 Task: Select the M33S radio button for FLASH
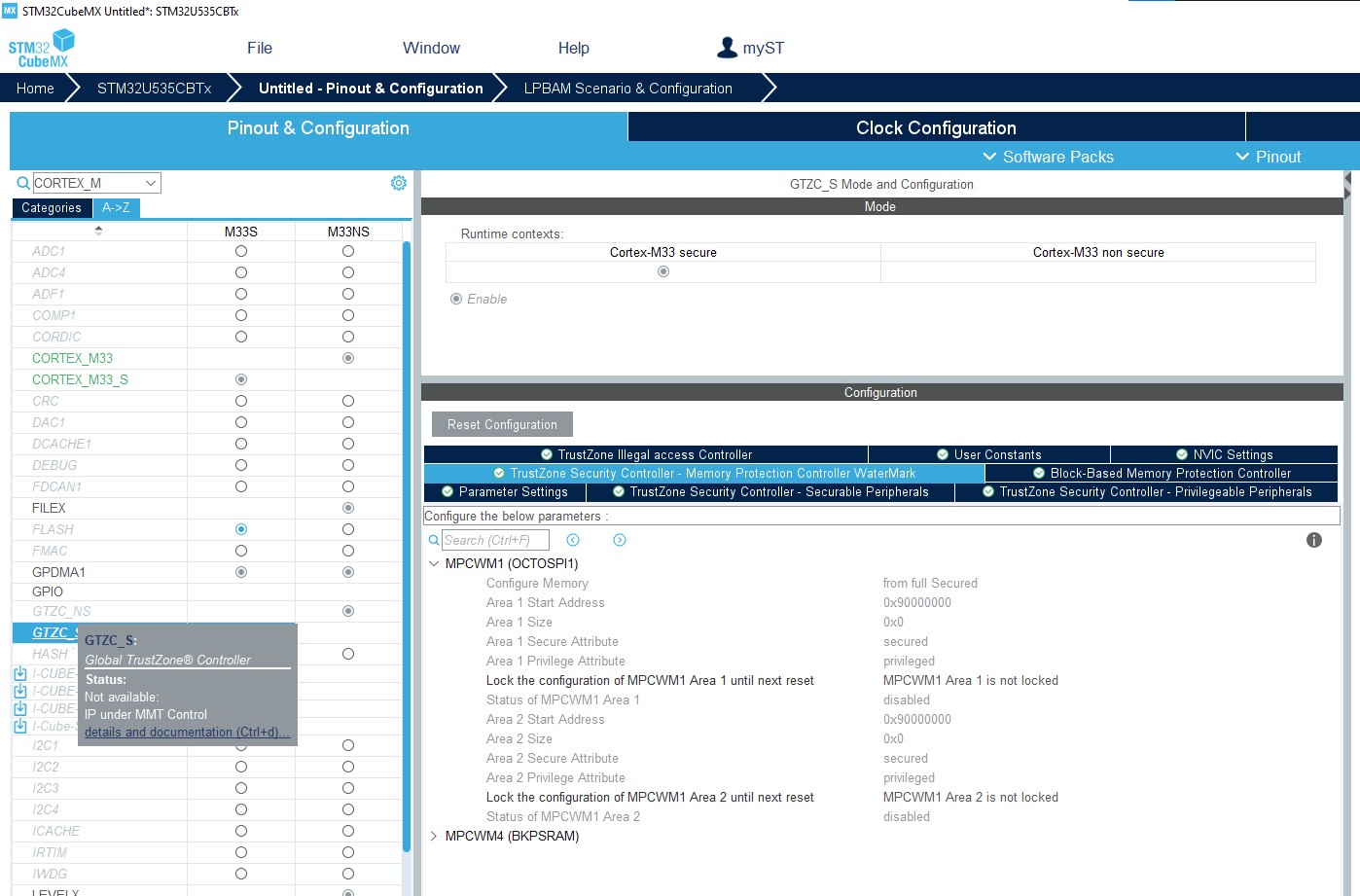coord(241,529)
